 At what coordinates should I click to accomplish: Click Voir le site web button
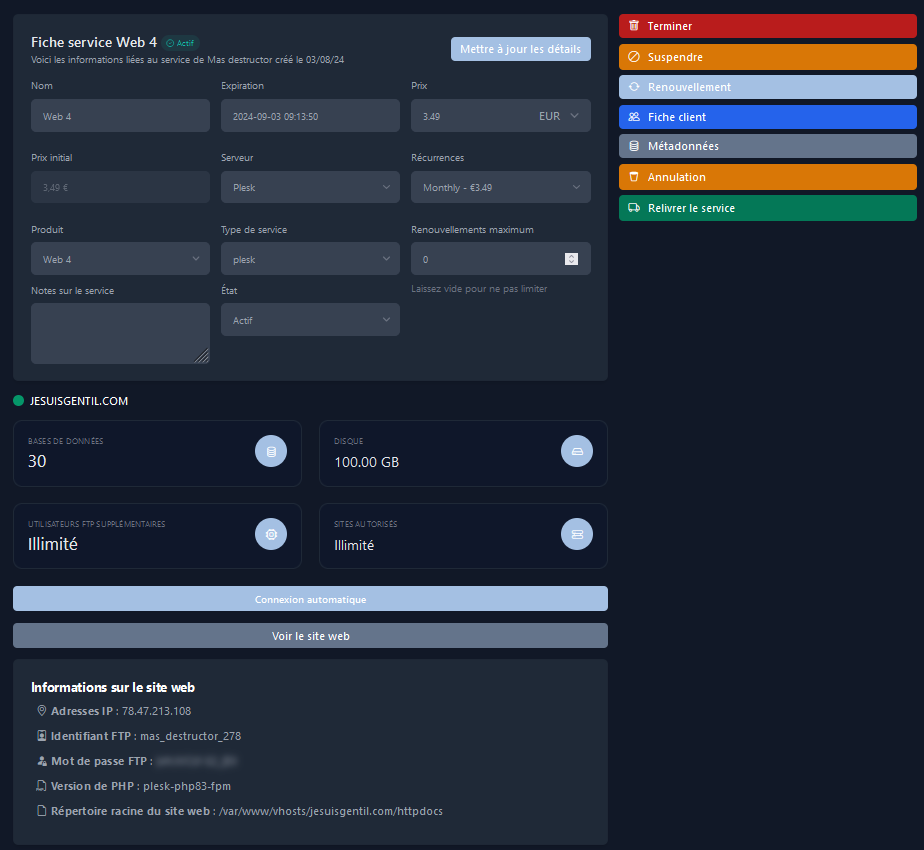(x=310, y=636)
